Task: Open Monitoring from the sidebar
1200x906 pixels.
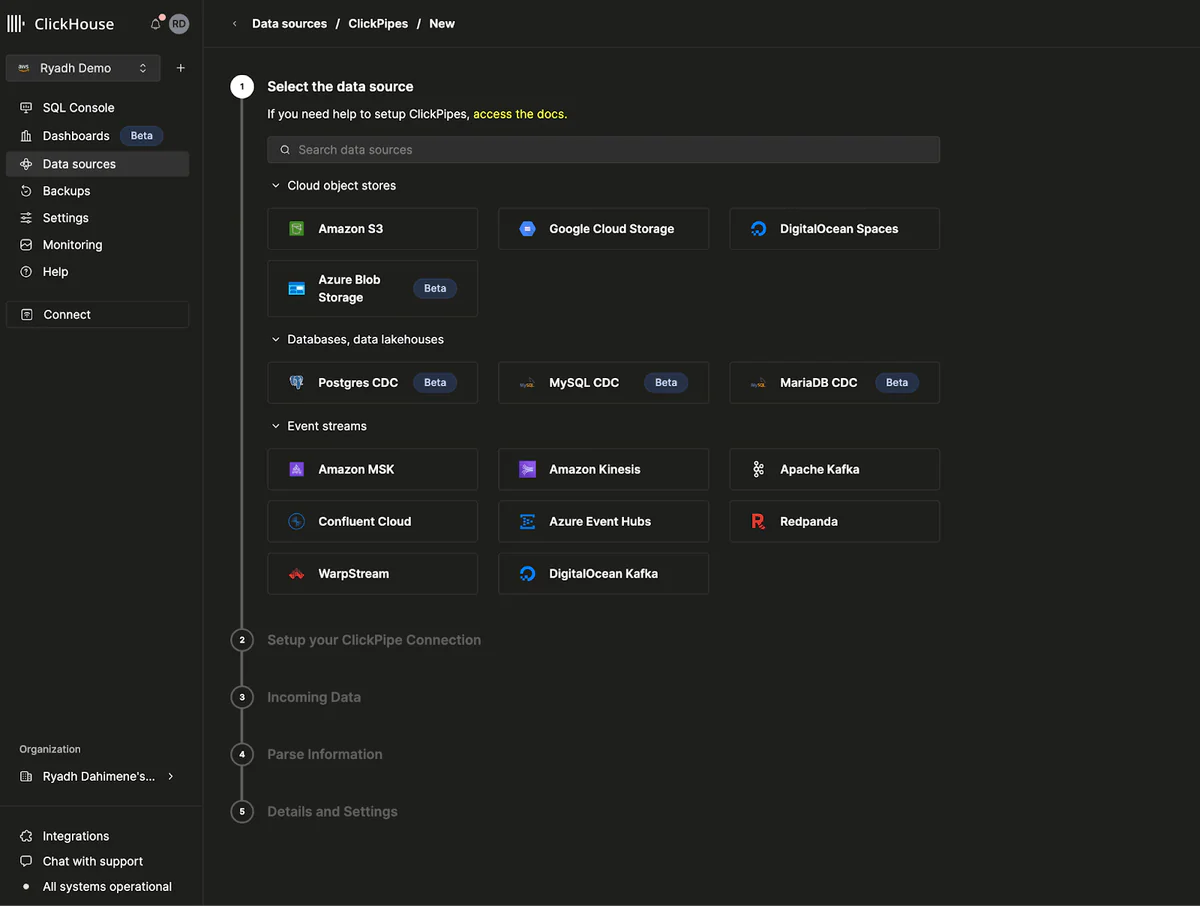Action: [72, 244]
